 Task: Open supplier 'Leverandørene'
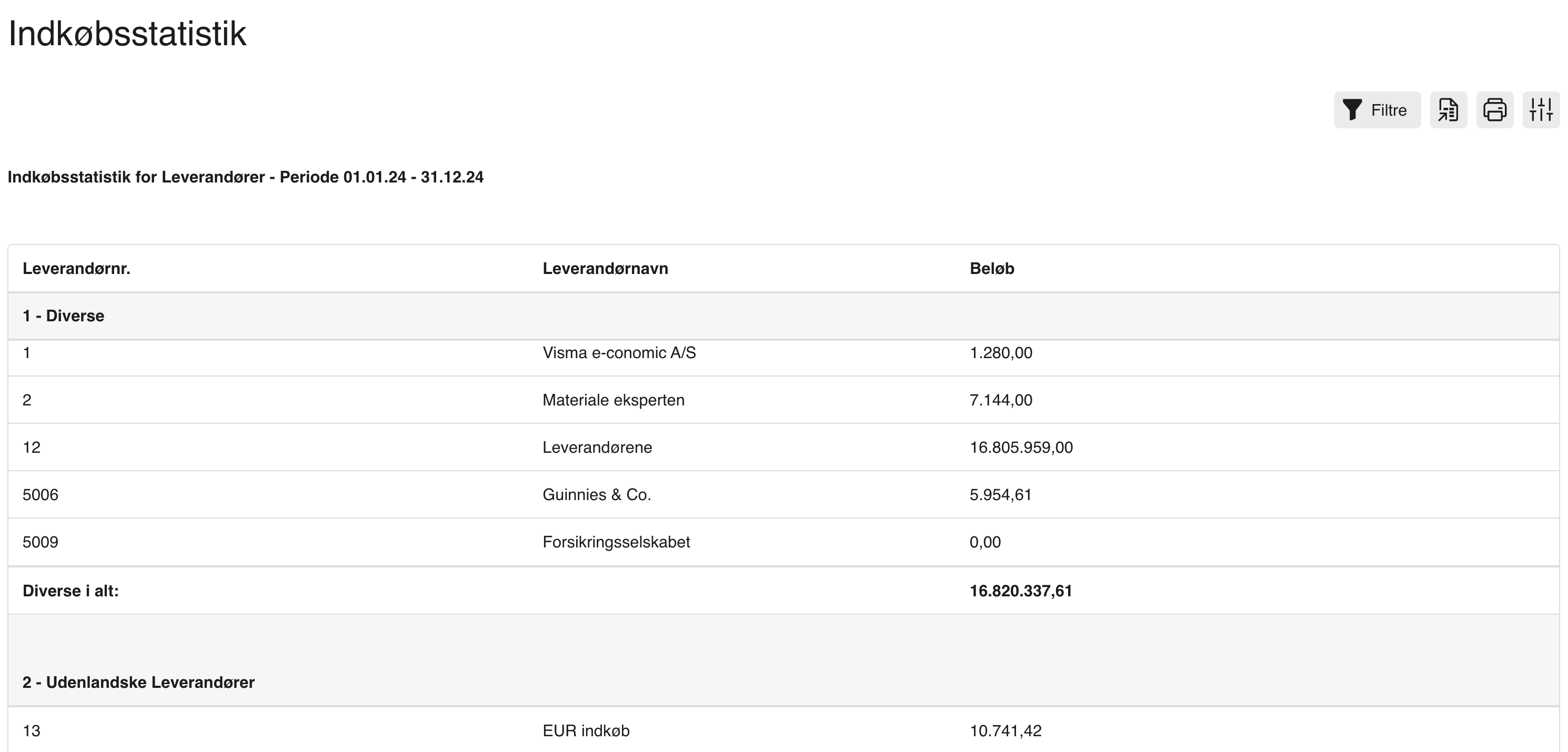click(597, 447)
